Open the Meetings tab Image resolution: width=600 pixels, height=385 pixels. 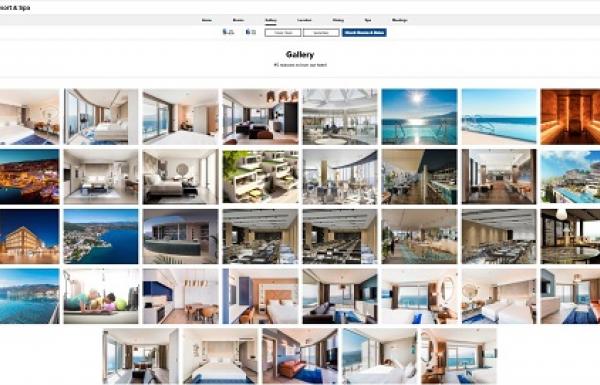[399, 20]
